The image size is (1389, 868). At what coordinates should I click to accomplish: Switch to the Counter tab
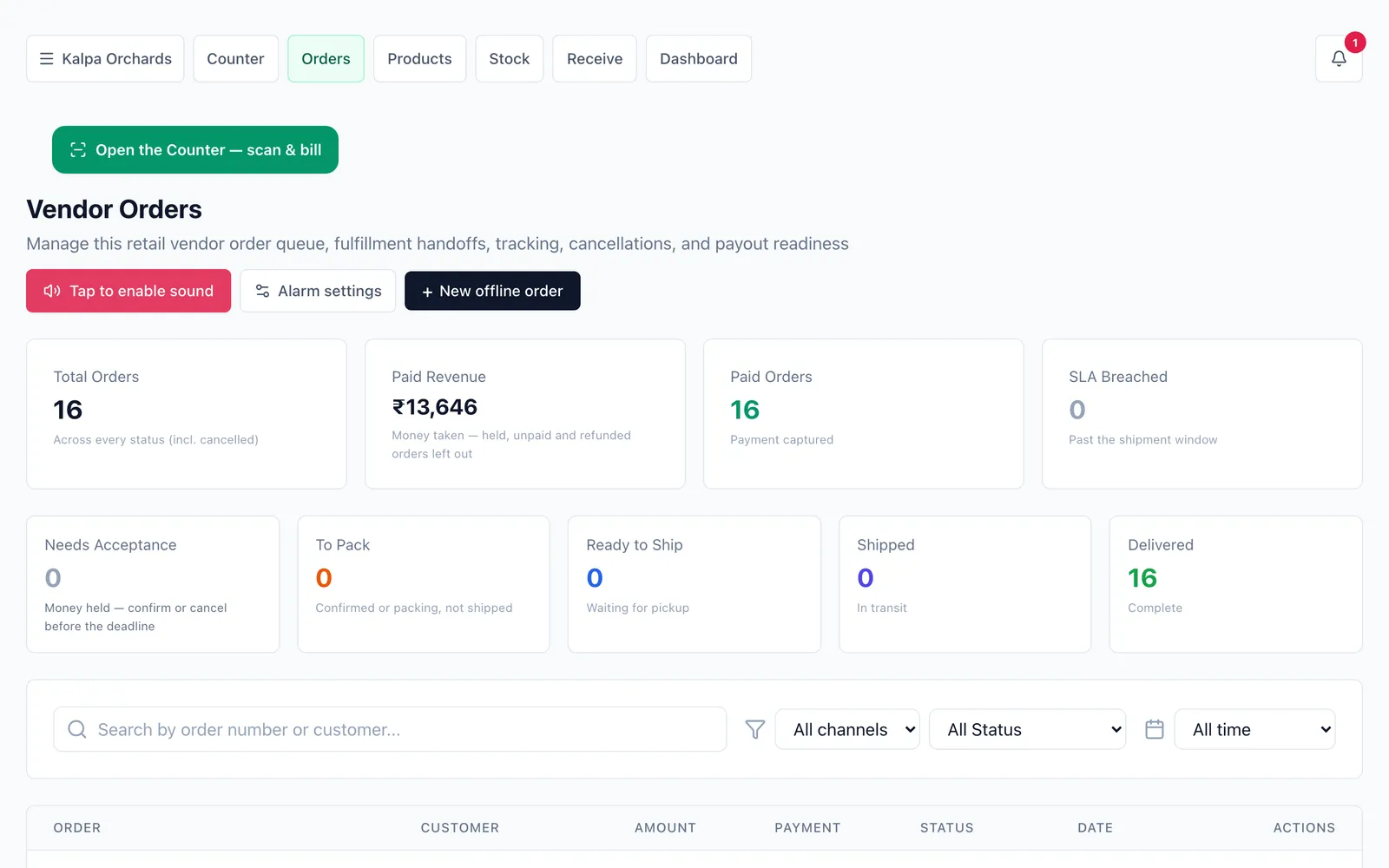point(235,59)
